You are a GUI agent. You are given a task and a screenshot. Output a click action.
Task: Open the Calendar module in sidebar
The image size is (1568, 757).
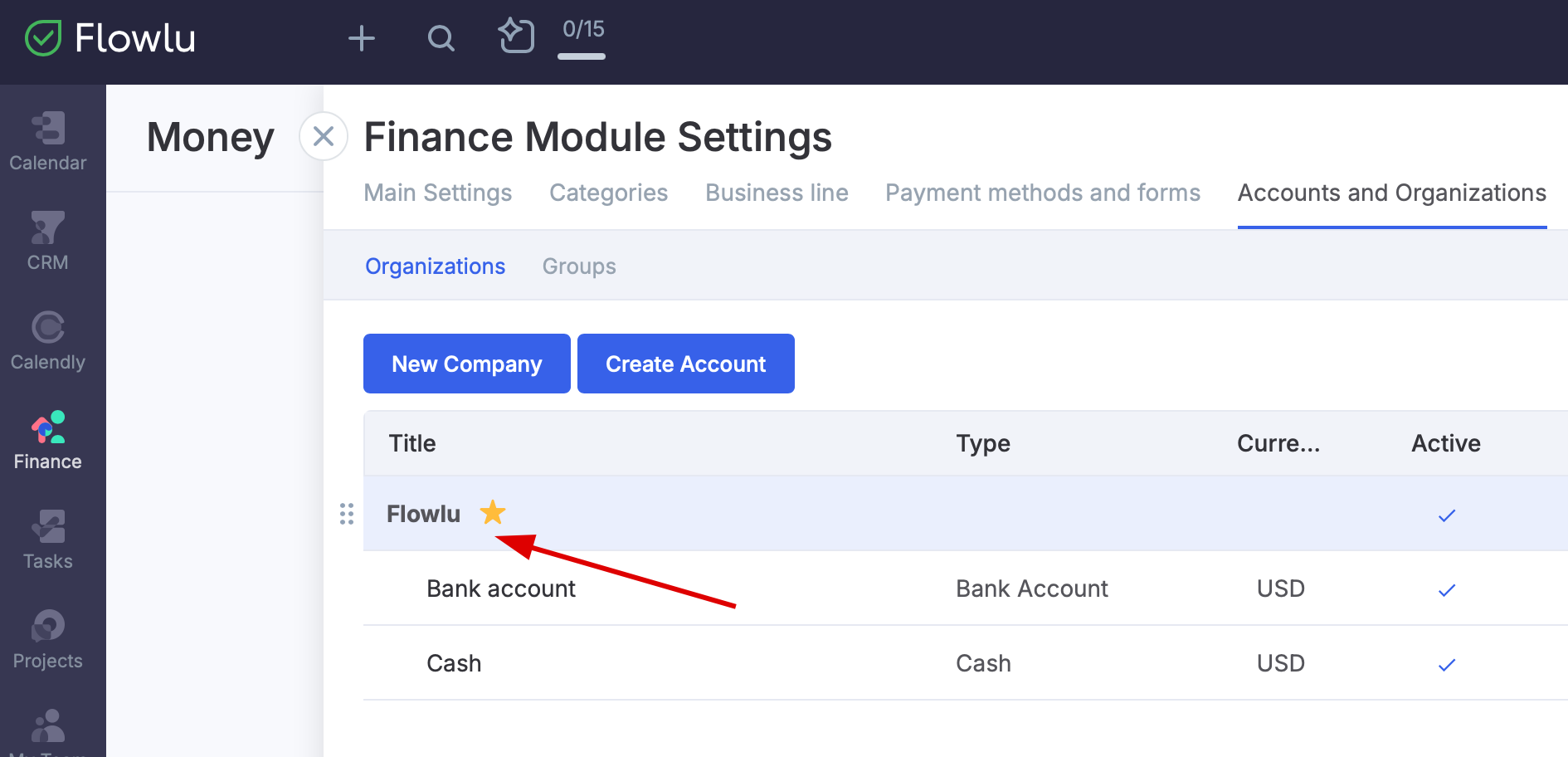[48, 141]
